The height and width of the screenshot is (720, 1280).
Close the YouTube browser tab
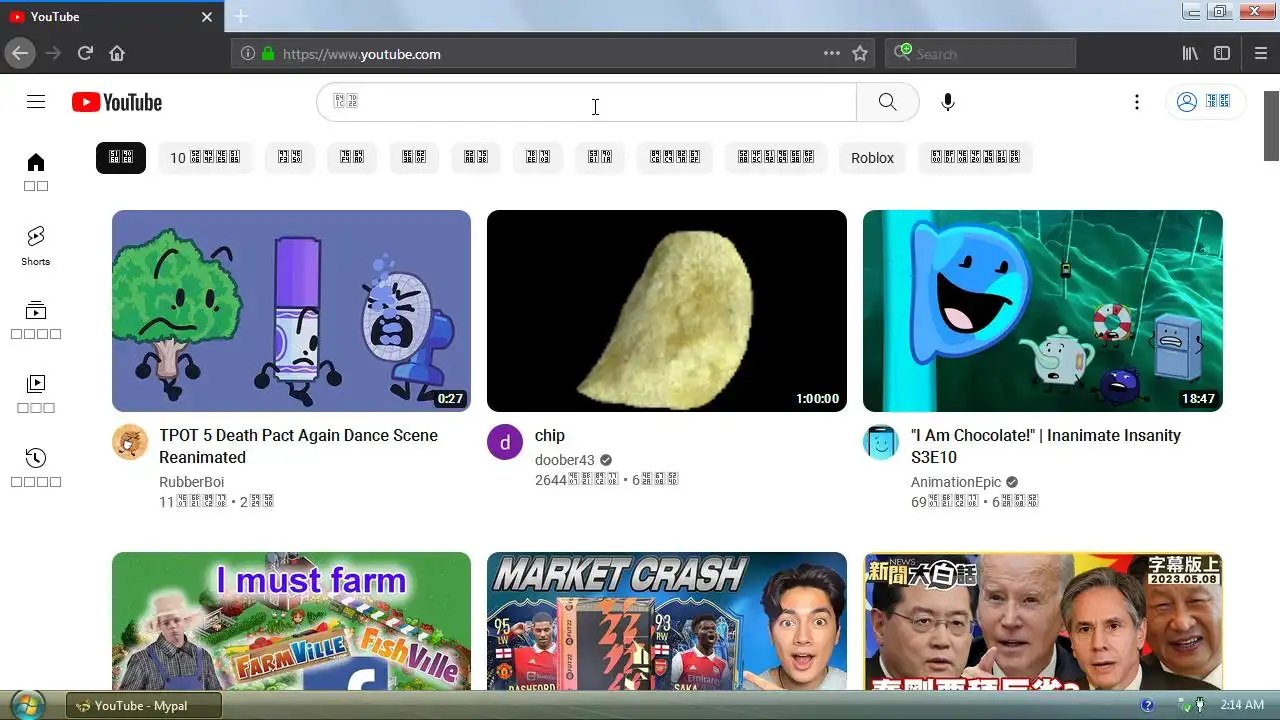point(207,17)
